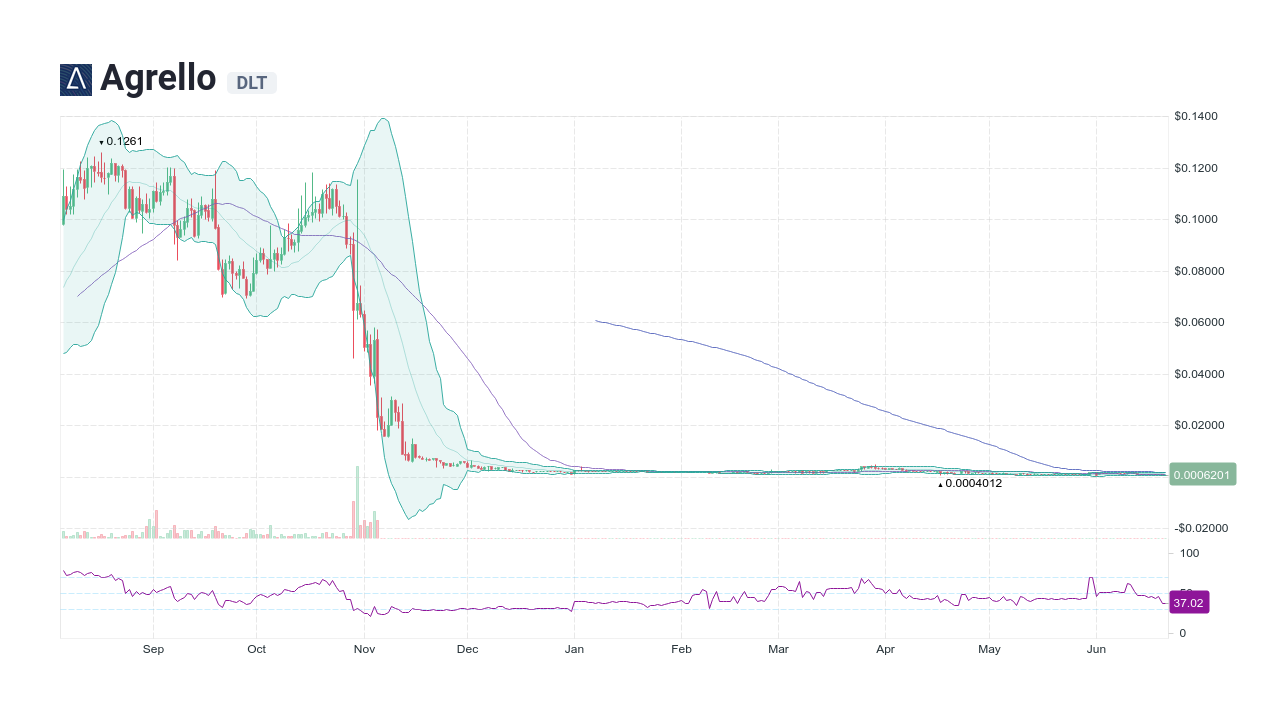The image size is (1280, 720).
Task: Click the Apr label on time axis
Action: coord(885,649)
